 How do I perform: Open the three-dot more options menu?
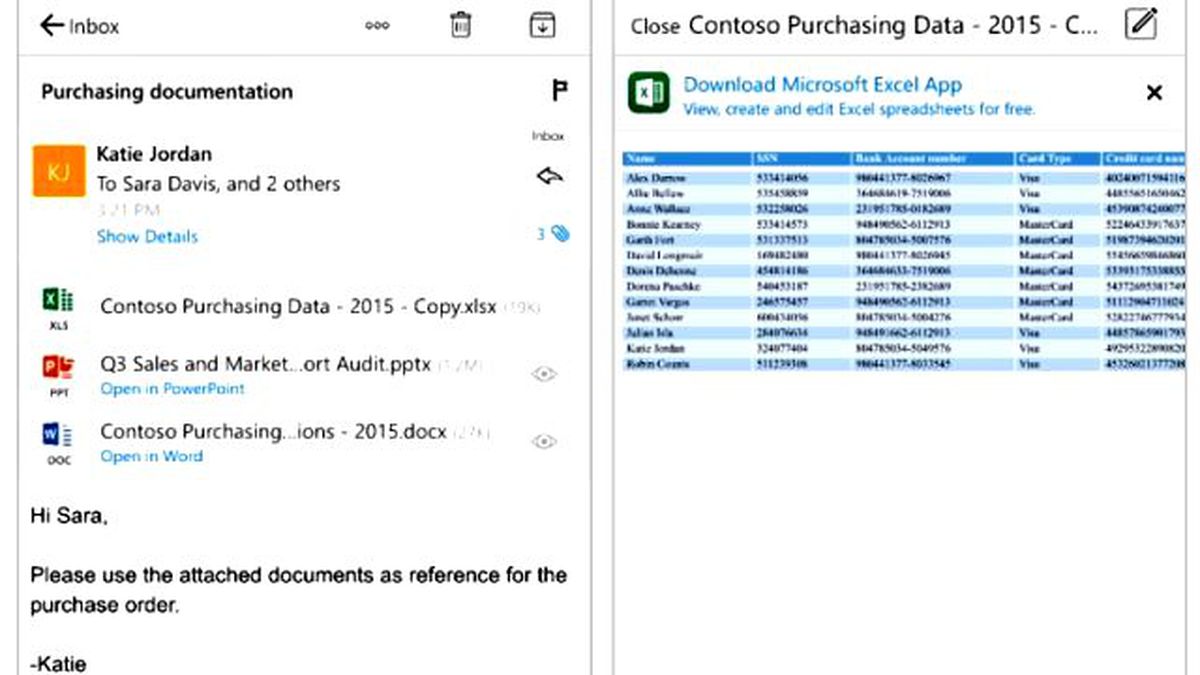point(377,27)
